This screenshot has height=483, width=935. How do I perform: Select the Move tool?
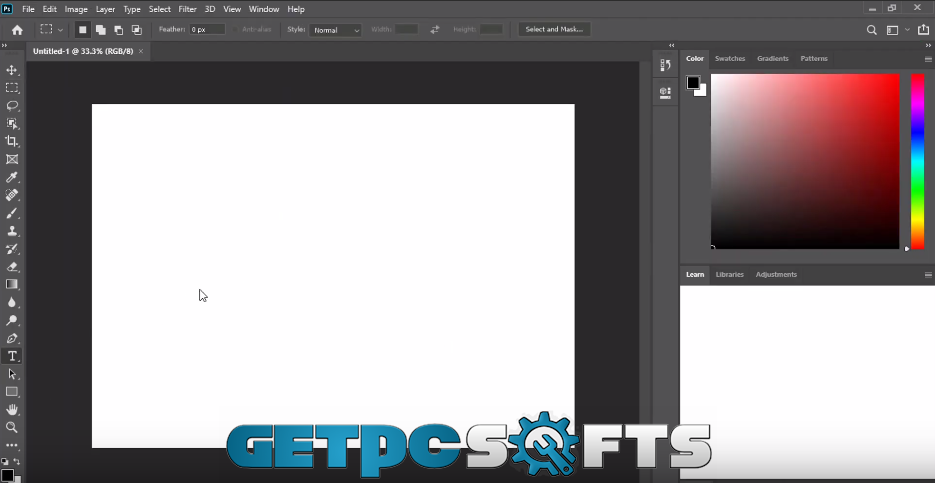pos(11,70)
